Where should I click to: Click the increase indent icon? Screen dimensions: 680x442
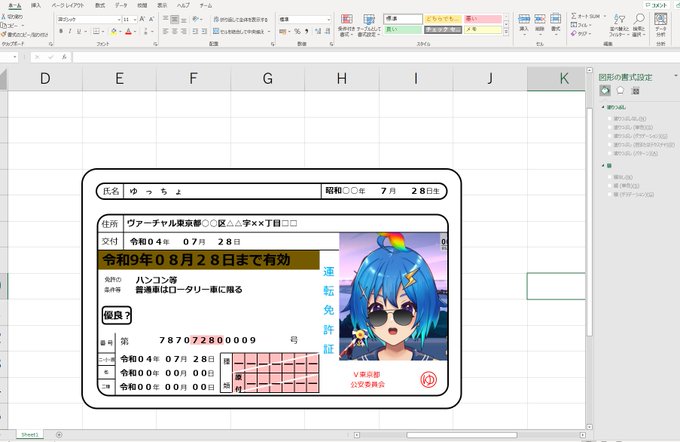pos(204,31)
